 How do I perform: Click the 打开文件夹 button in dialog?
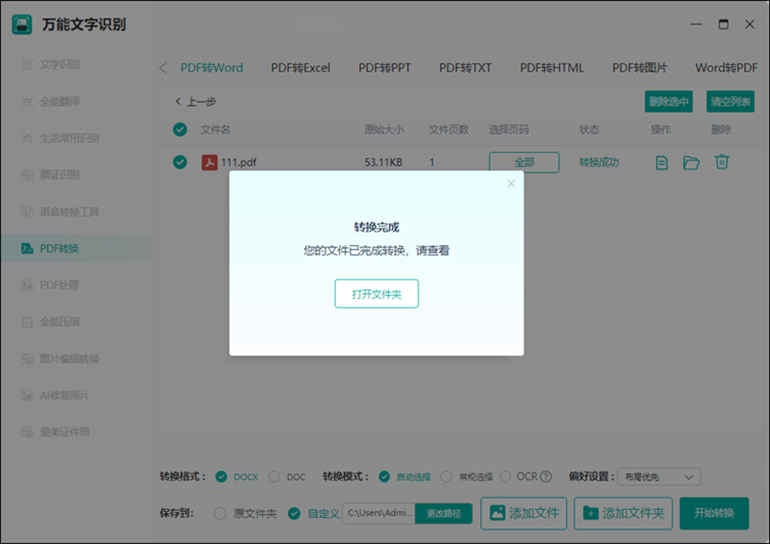point(376,294)
